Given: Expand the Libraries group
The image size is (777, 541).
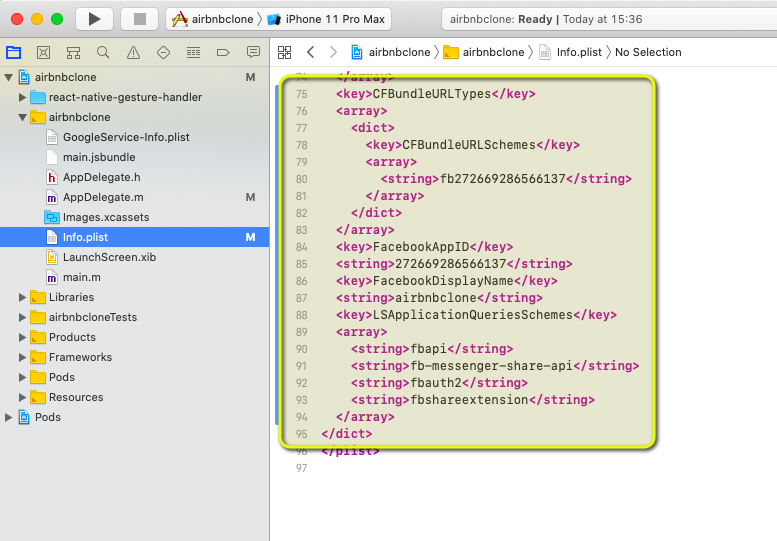Looking at the screenshot, I should 23,297.
